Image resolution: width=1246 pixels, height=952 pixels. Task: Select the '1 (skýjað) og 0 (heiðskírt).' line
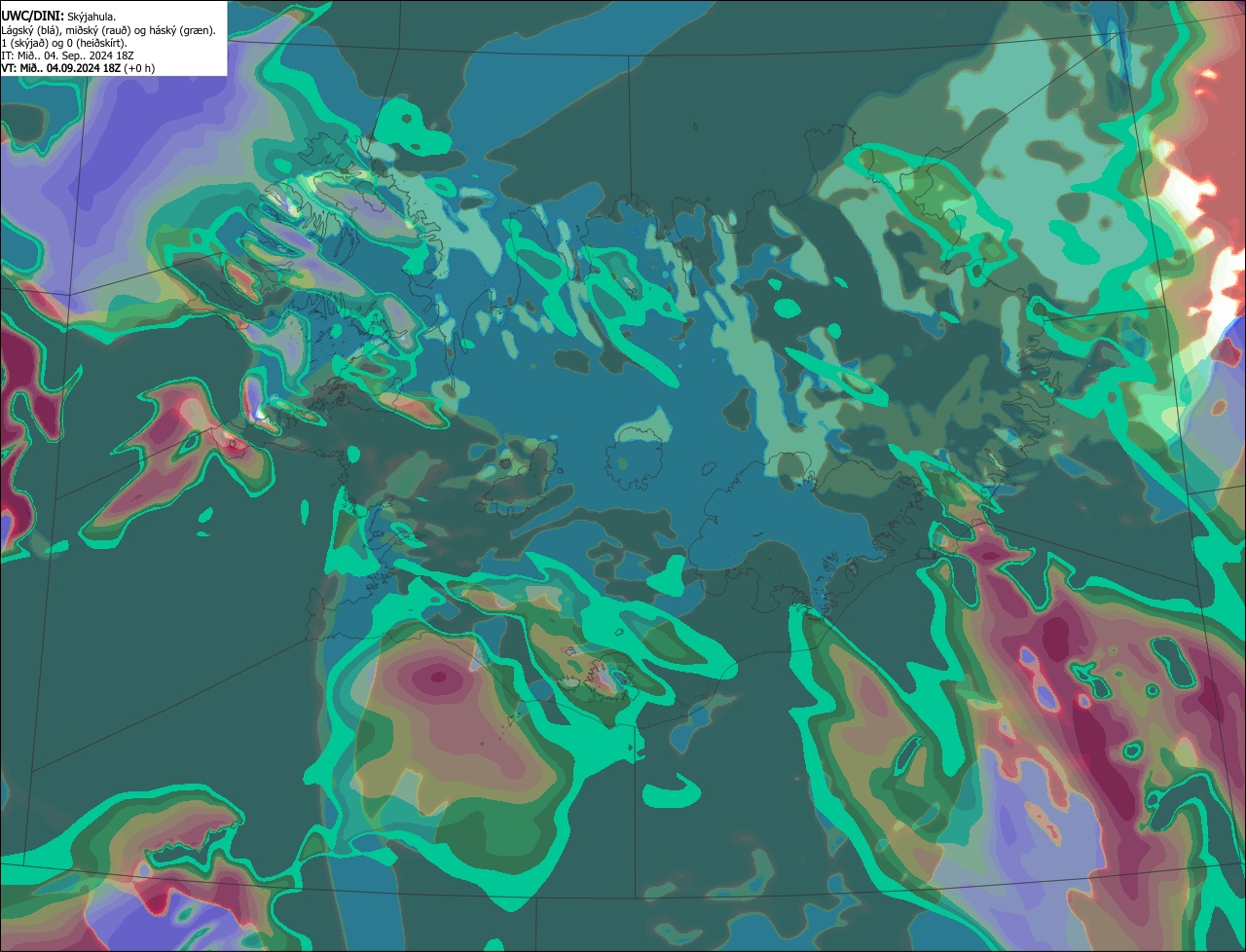click(x=64, y=43)
